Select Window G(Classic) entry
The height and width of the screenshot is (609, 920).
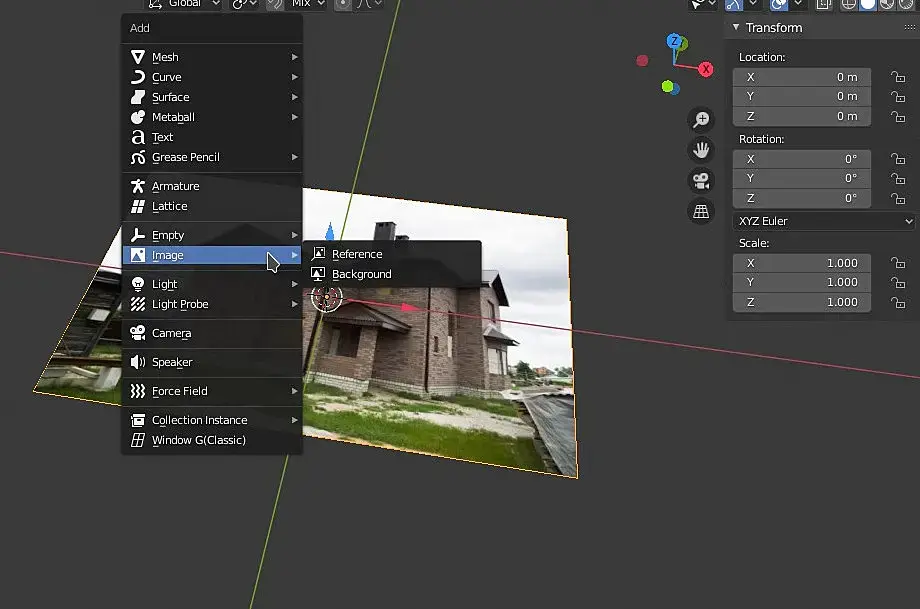point(198,440)
